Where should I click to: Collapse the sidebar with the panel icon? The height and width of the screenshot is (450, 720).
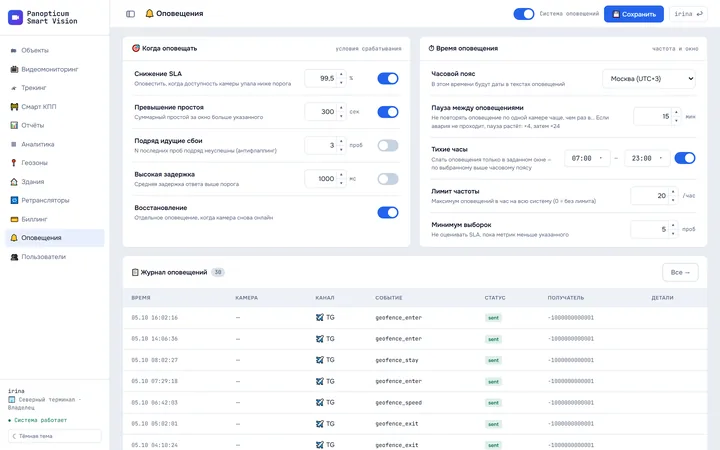click(130, 14)
